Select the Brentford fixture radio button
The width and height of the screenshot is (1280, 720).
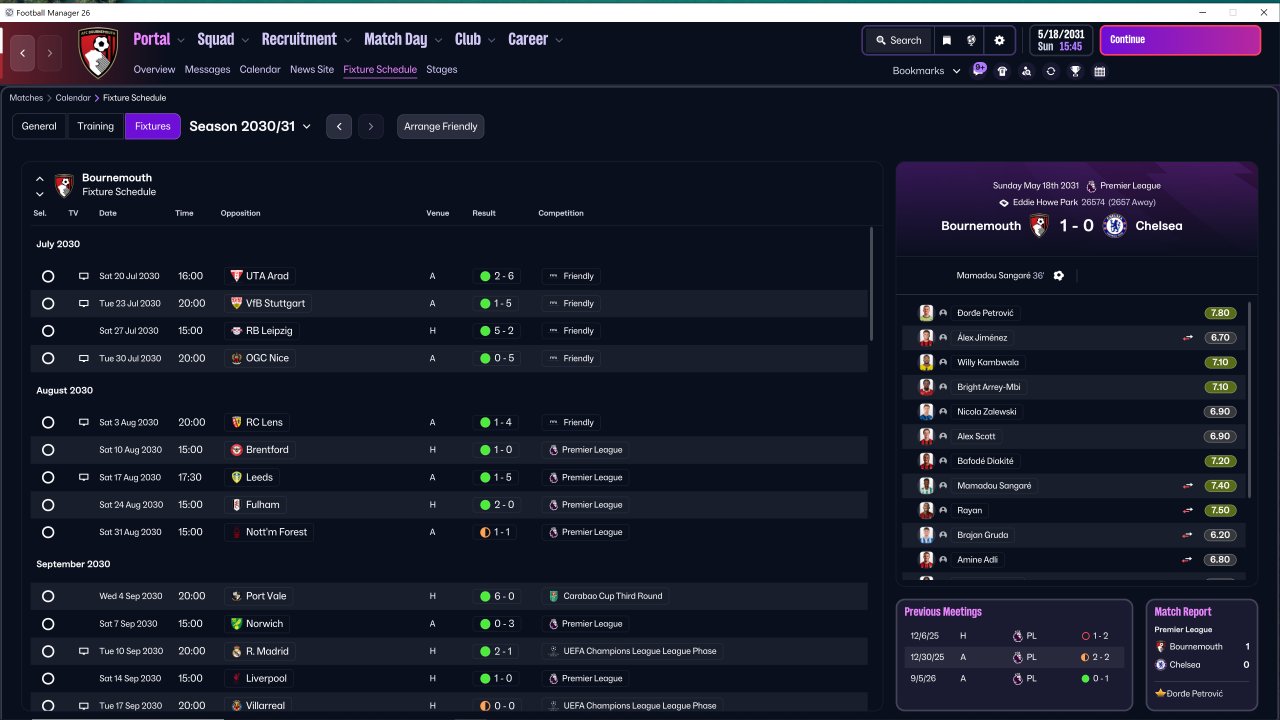click(47, 450)
